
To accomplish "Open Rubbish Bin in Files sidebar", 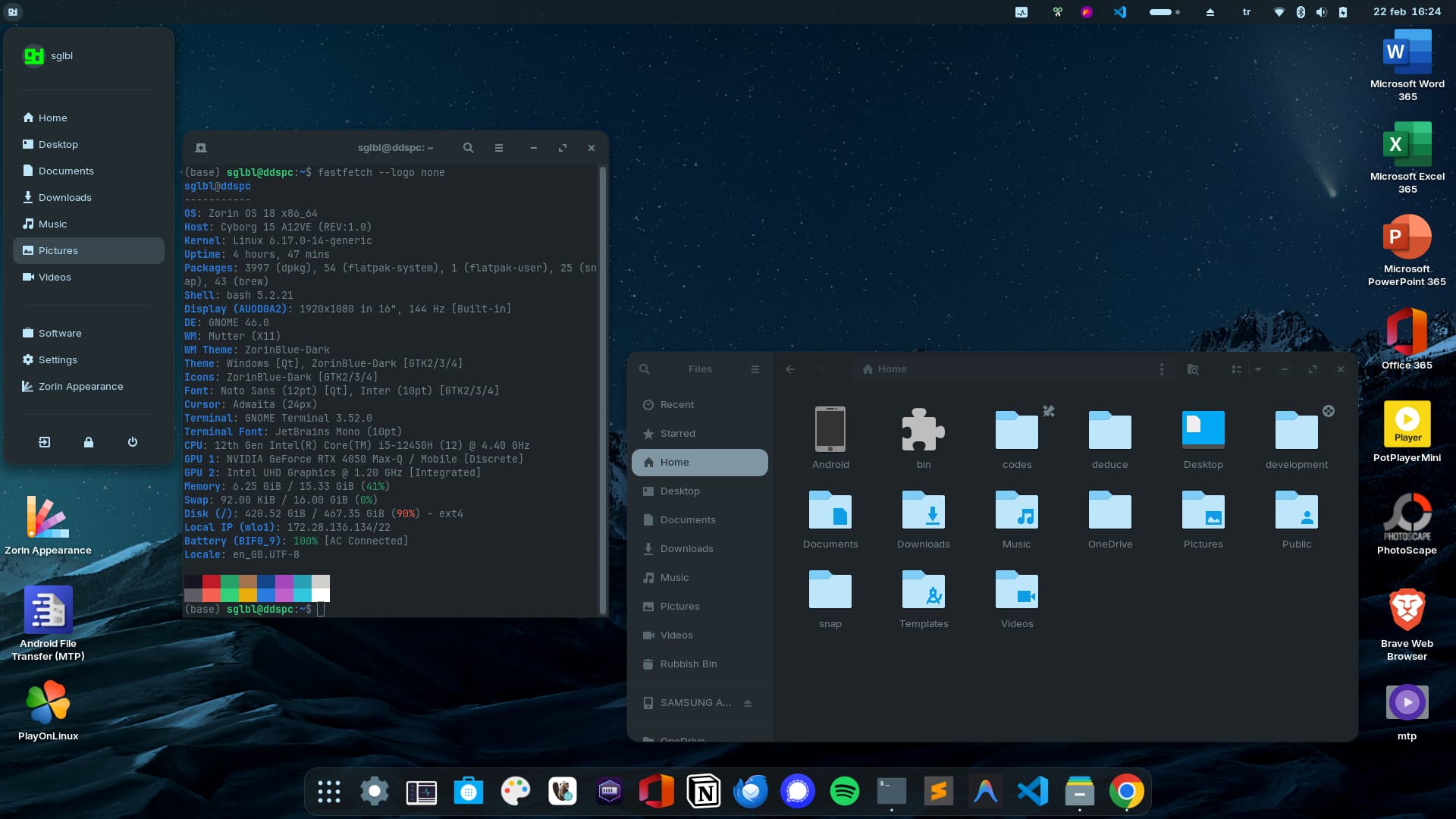I will coord(688,664).
